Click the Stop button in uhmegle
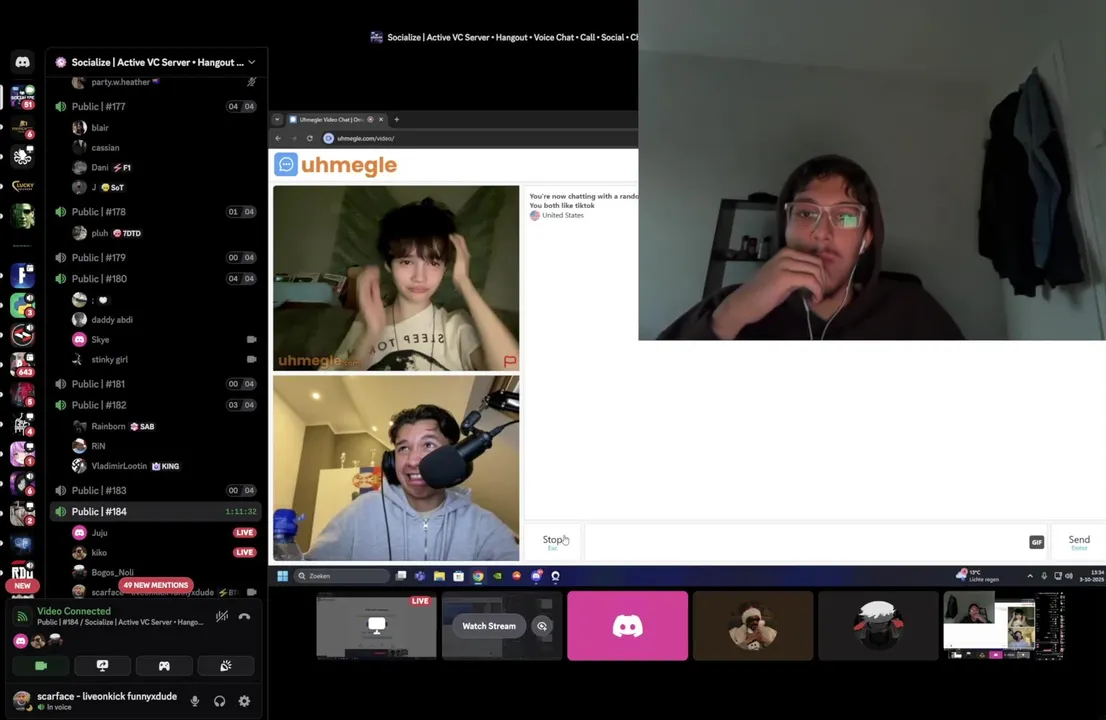1106x720 pixels. point(553,542)
